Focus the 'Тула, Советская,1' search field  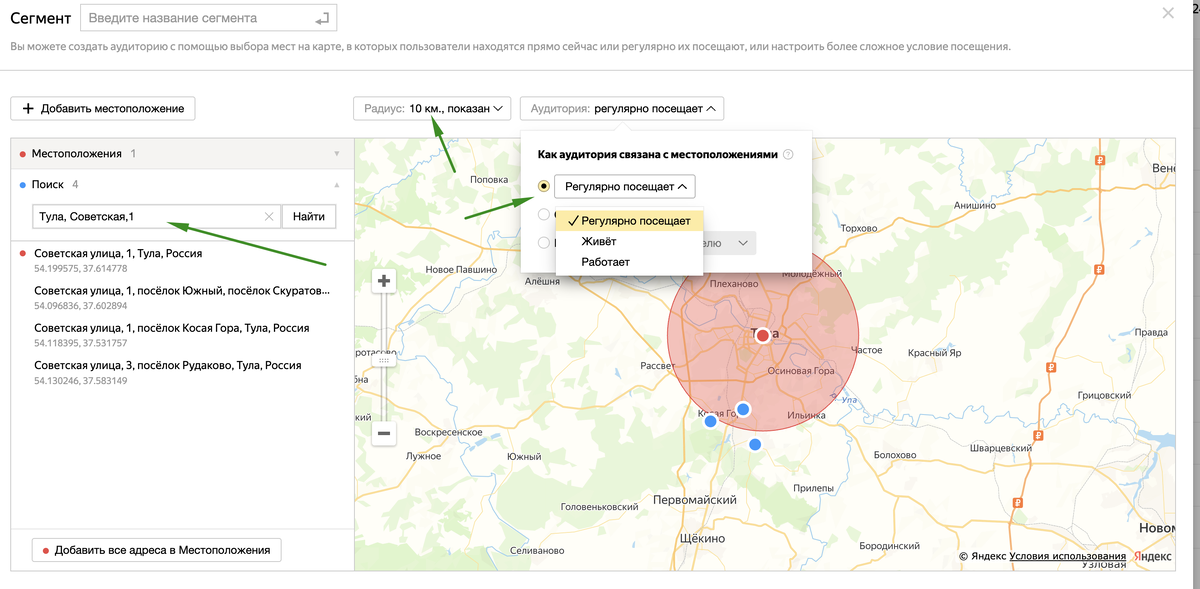click(x=156, y=216)
